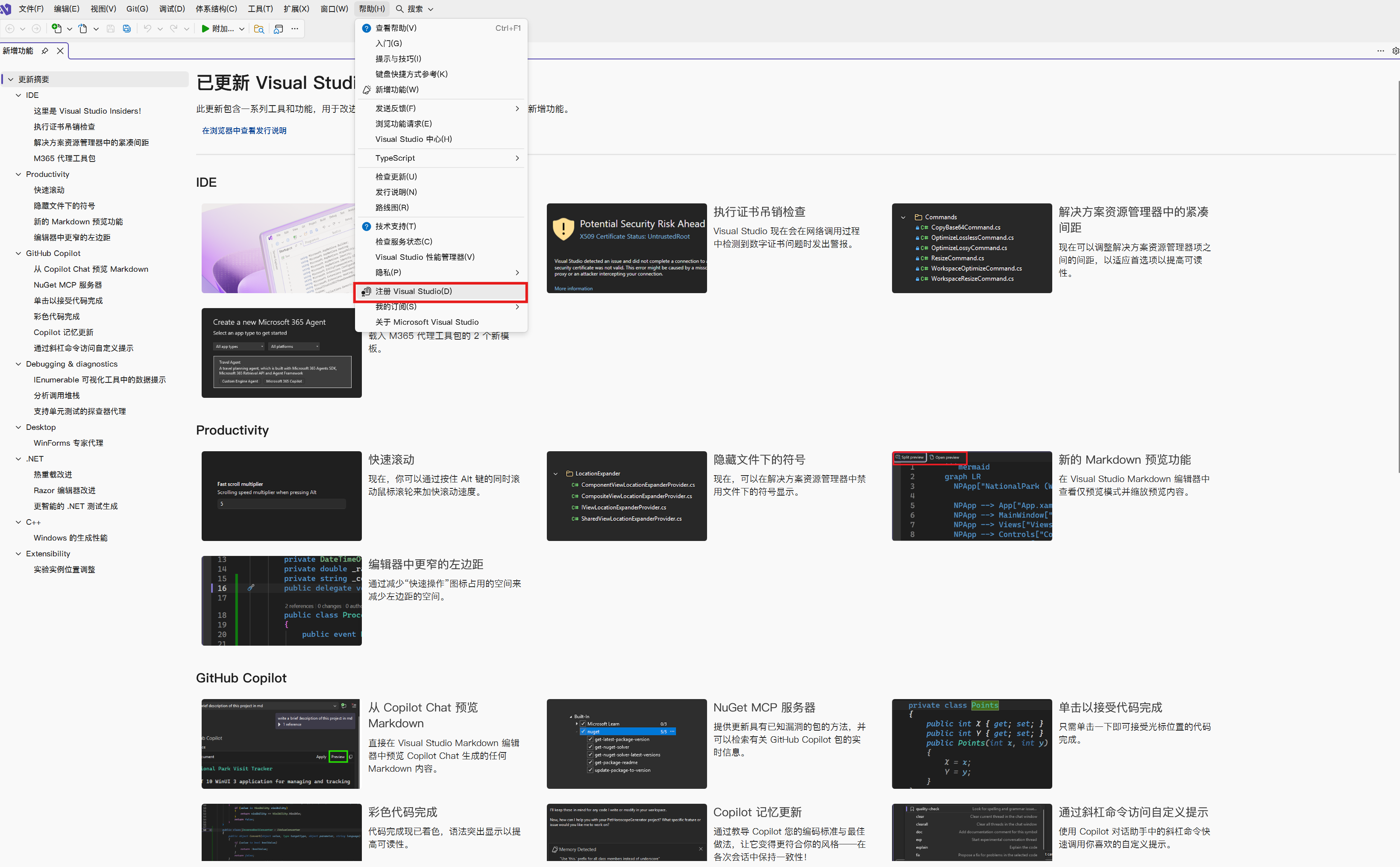Pin the 新增功能 tab

pos(45,51)
